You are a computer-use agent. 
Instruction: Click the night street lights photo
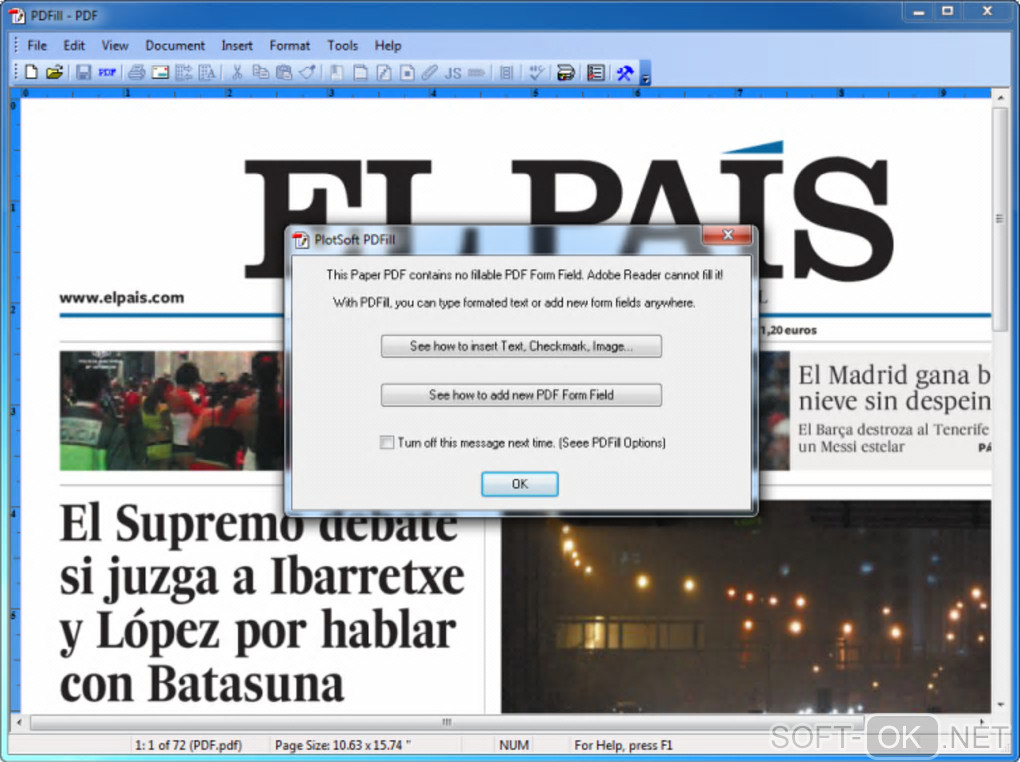pos(745,612)
